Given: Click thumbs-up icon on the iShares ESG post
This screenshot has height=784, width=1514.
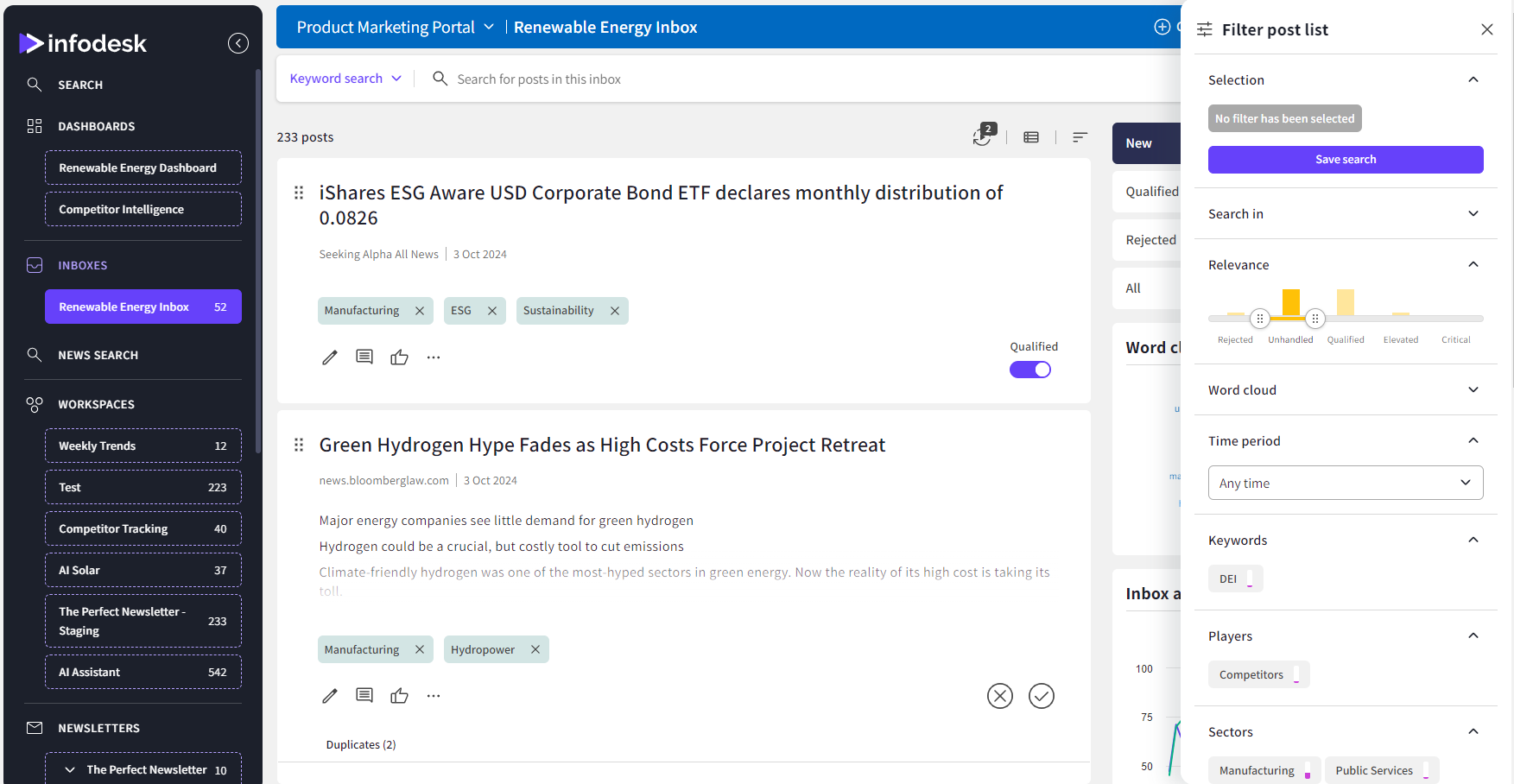Looking at the screenshot, I should coord(399,357).
